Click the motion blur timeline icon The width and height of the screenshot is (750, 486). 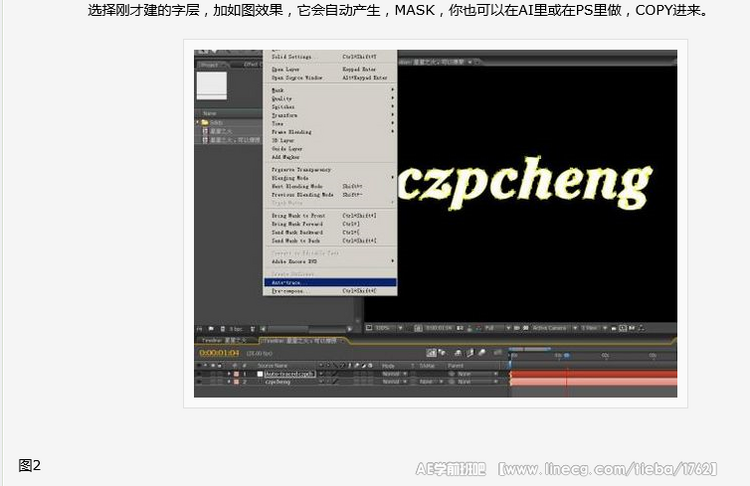(x=482, y=353)
